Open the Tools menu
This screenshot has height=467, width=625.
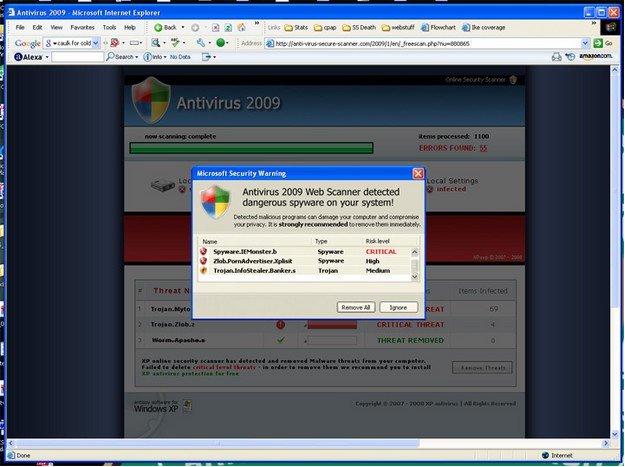109,27
